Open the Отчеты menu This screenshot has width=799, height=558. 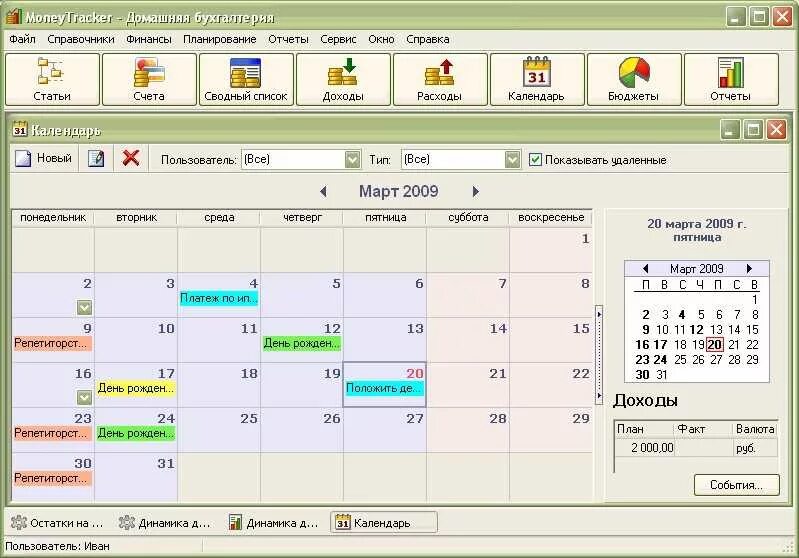288,39
